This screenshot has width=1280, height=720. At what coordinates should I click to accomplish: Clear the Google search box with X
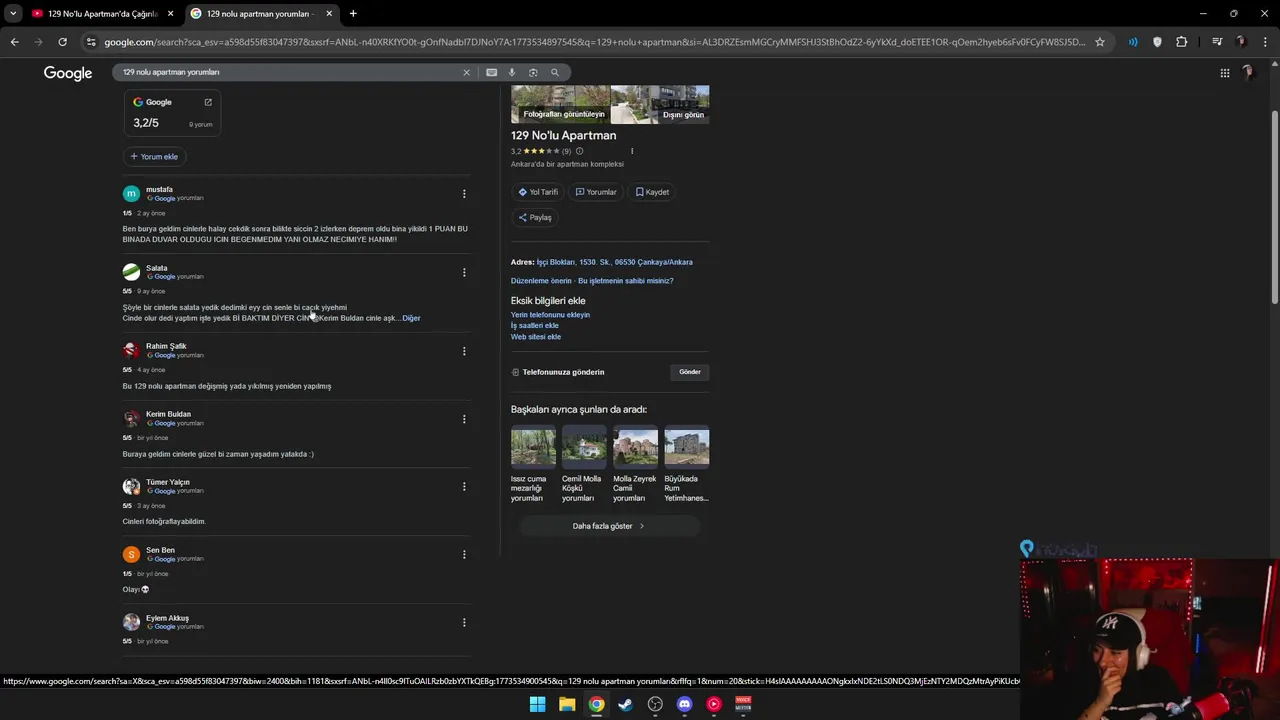coord(466,72)
